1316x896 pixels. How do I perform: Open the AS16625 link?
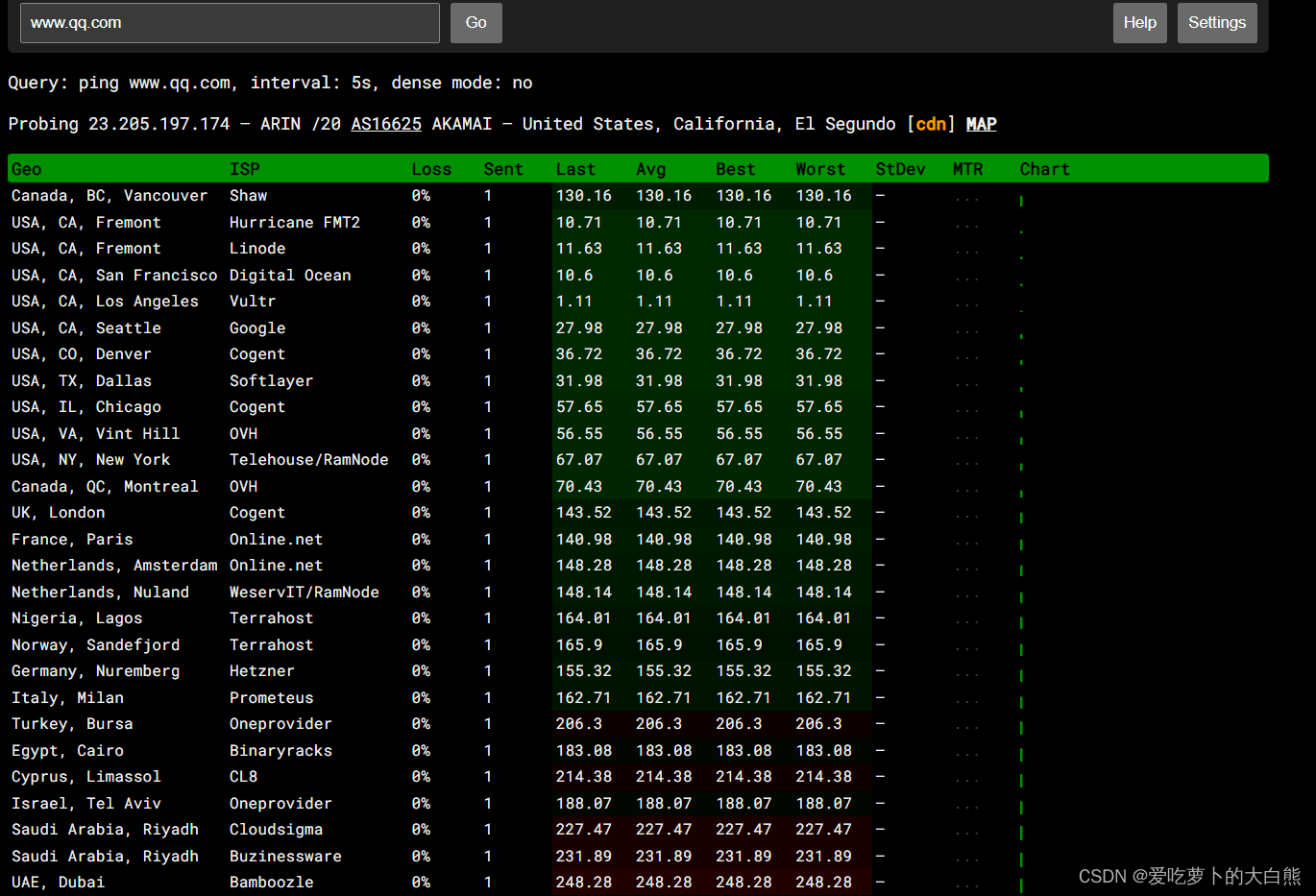point(386,124)
